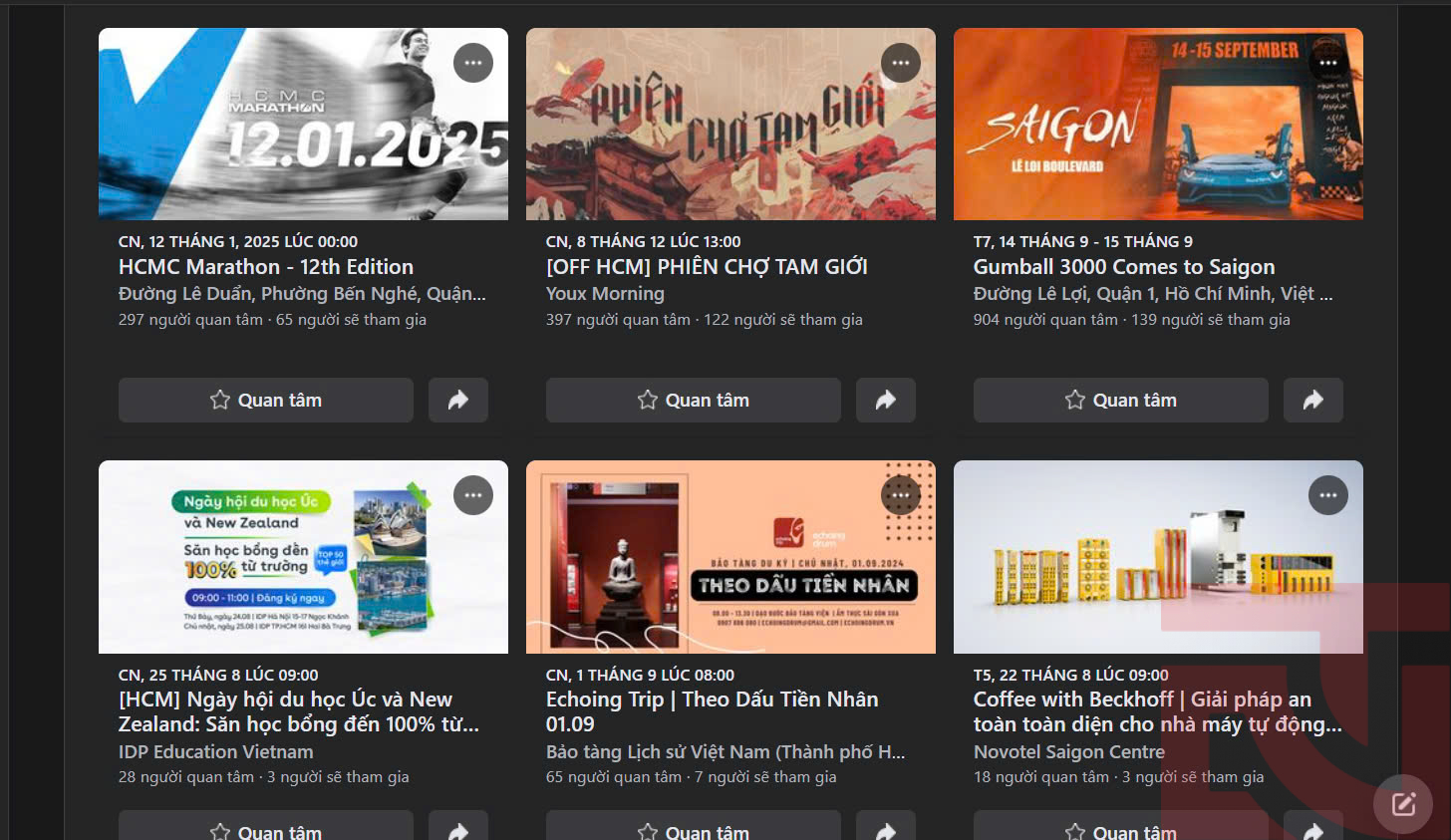Image resolution: width=1451 pixels, height=840 pixels.
Task: Click 18 người quan tâm stats line
Action: pos(1119,777)
